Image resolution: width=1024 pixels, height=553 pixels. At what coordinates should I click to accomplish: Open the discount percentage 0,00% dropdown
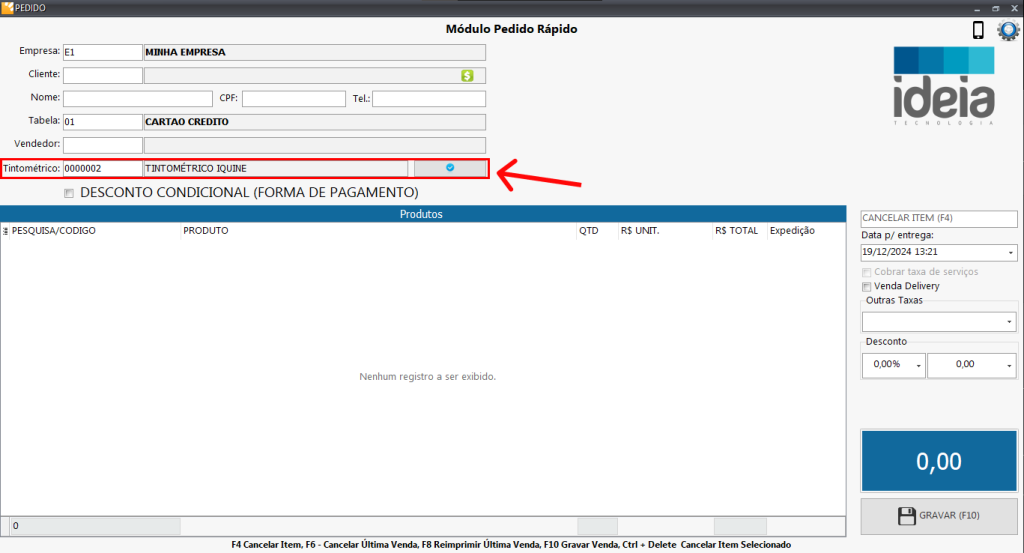[918, 366]
